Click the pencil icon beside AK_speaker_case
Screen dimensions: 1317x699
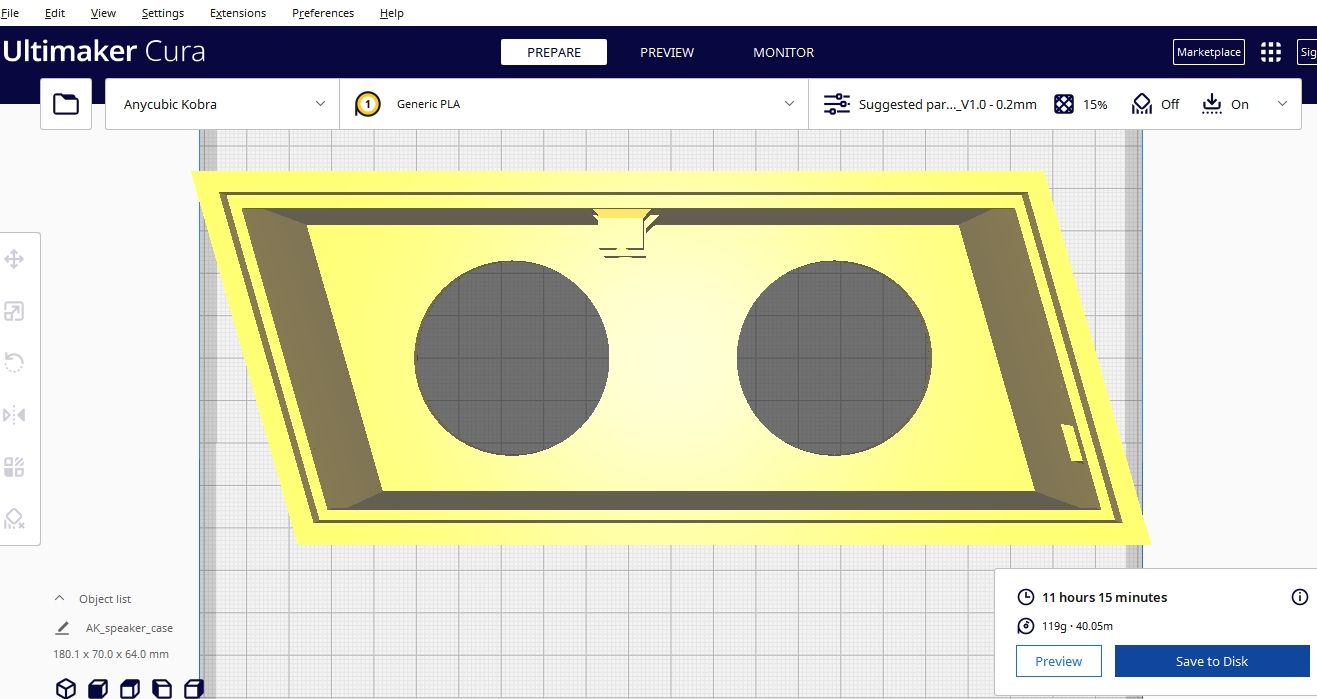[x=62, y=628]
